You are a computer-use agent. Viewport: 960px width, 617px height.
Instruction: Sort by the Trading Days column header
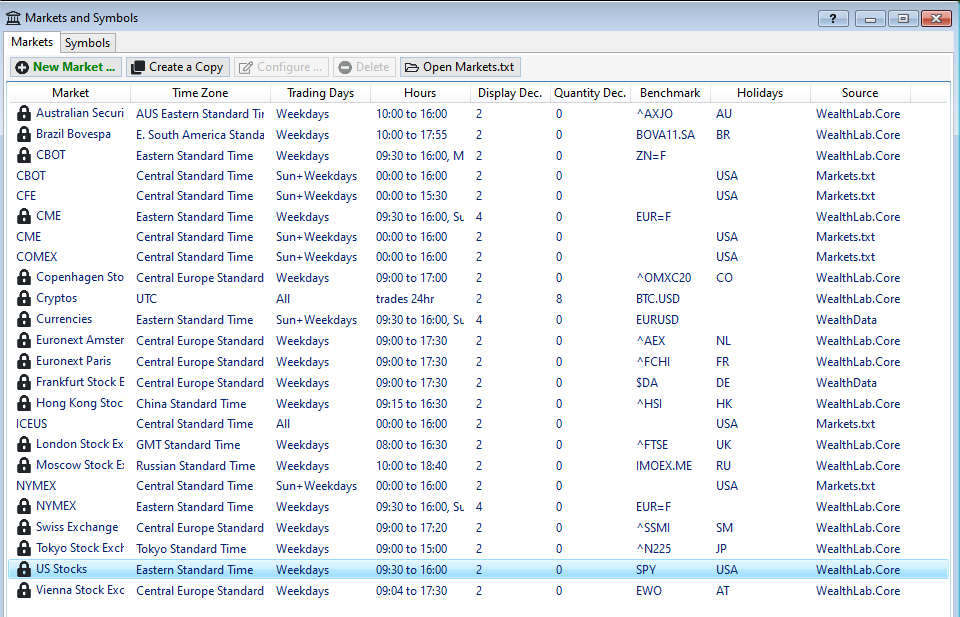(320, 93)
